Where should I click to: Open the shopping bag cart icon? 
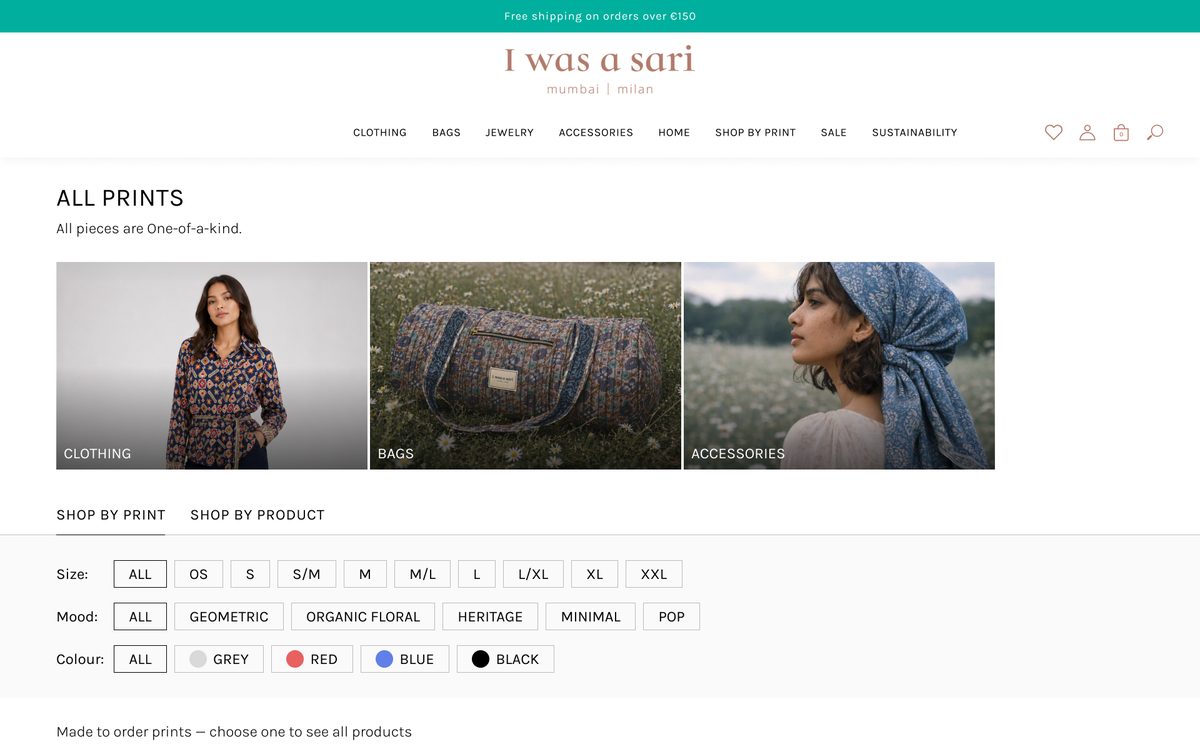[x=1121, y=132]
